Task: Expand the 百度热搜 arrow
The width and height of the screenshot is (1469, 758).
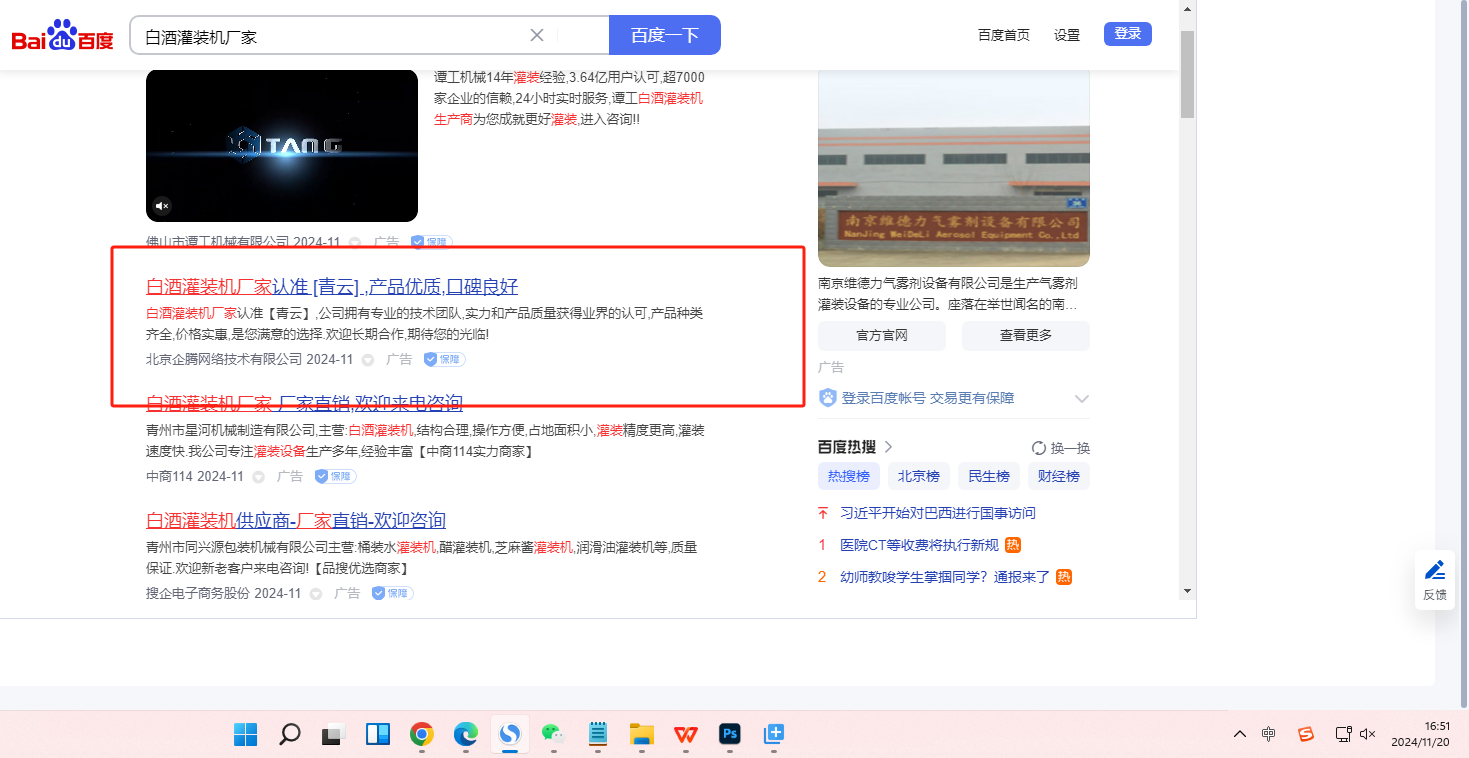Action: click(888, 447)
